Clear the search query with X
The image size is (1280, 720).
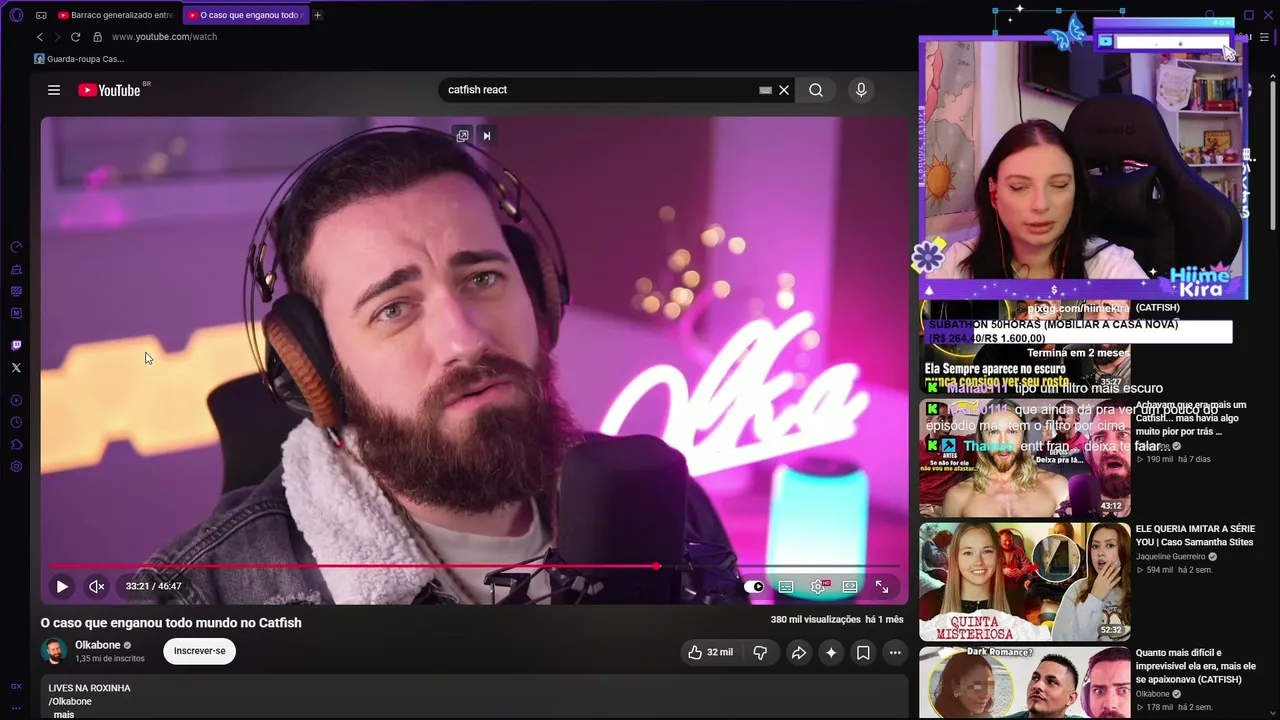(784, 90)
